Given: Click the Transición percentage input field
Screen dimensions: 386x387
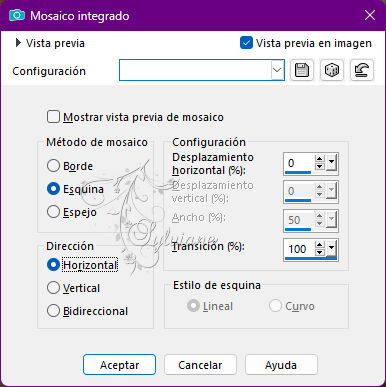Looking at the screenshot, I should pos(299,249).
